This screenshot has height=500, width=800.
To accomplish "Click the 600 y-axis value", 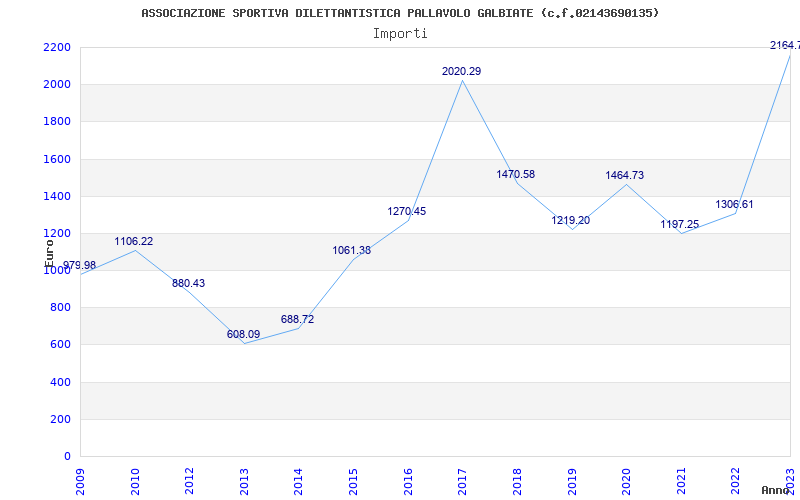I will 61,345.
